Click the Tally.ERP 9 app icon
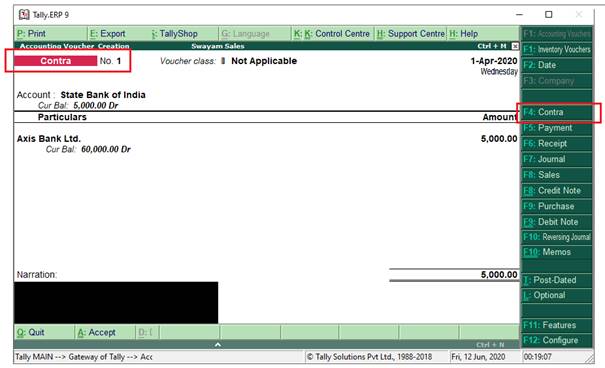 click(x=24, y=15)
